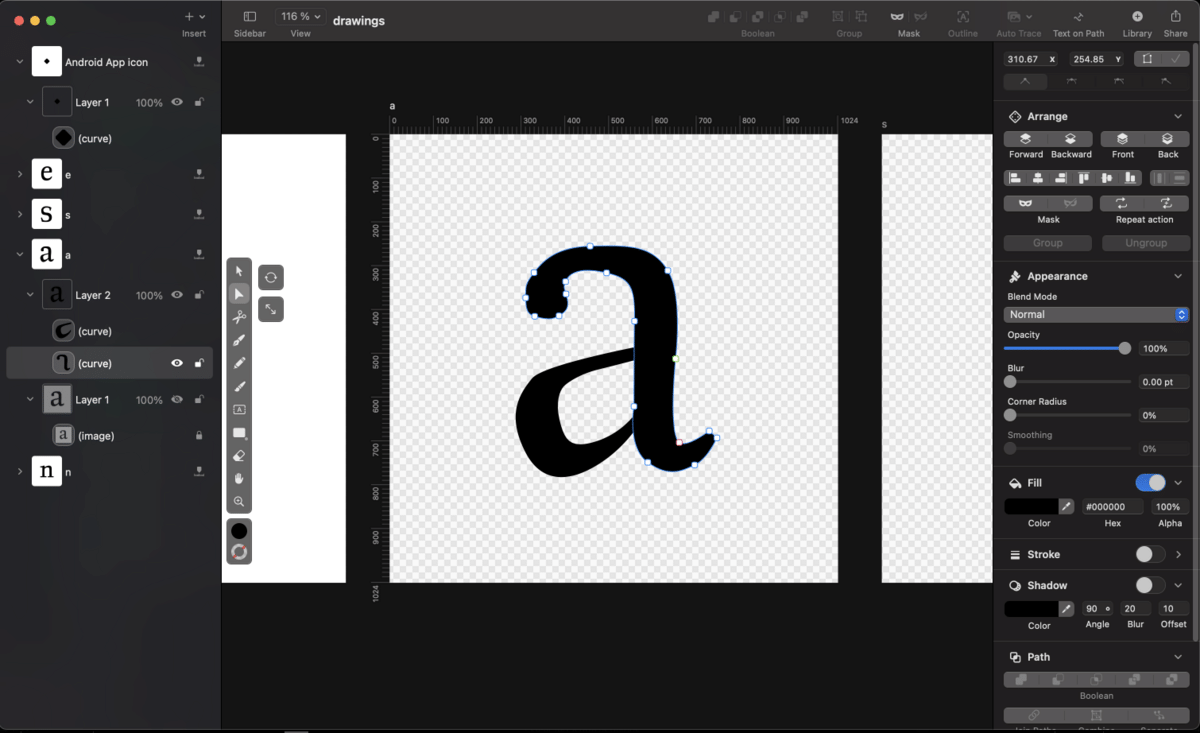The image size is (1200, 733).
Task: Click the Hex #000000 field
Action: (1113, 507)
